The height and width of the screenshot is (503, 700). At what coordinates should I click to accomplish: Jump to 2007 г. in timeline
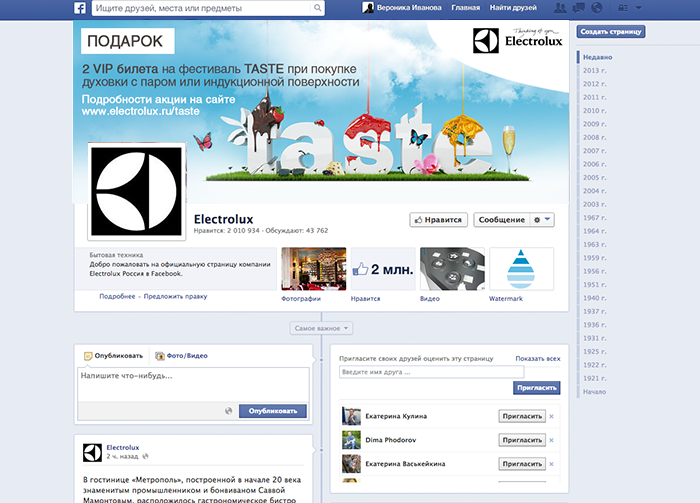594,151
